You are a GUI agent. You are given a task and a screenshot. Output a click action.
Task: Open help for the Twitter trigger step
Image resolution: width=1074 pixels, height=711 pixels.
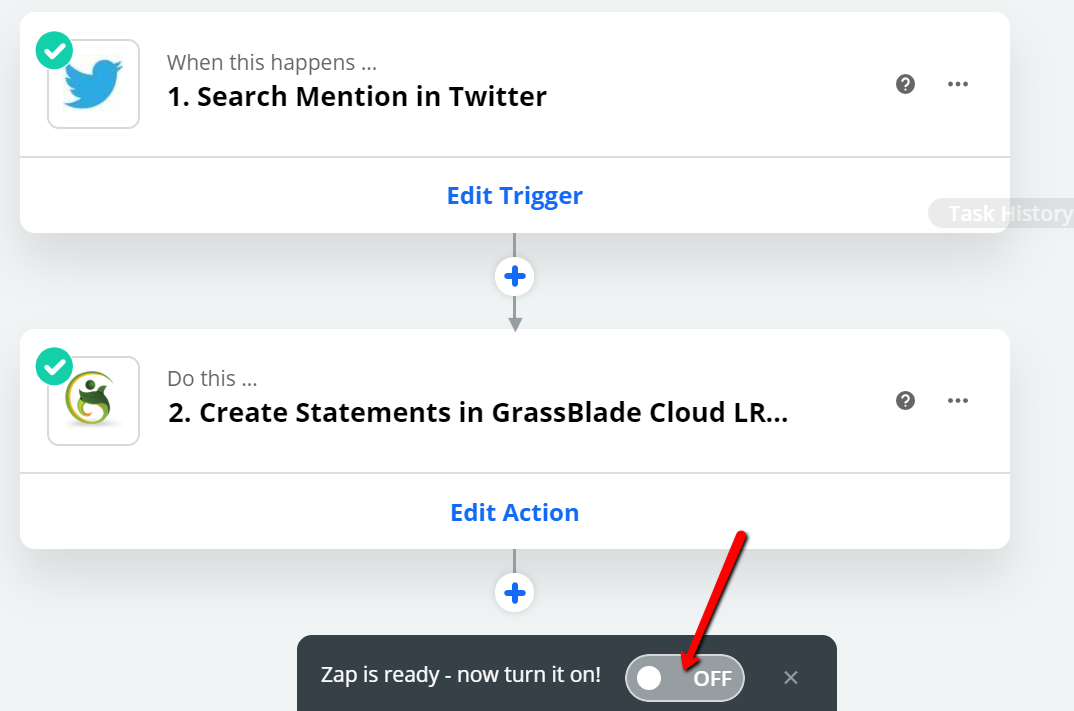(906, 84)
